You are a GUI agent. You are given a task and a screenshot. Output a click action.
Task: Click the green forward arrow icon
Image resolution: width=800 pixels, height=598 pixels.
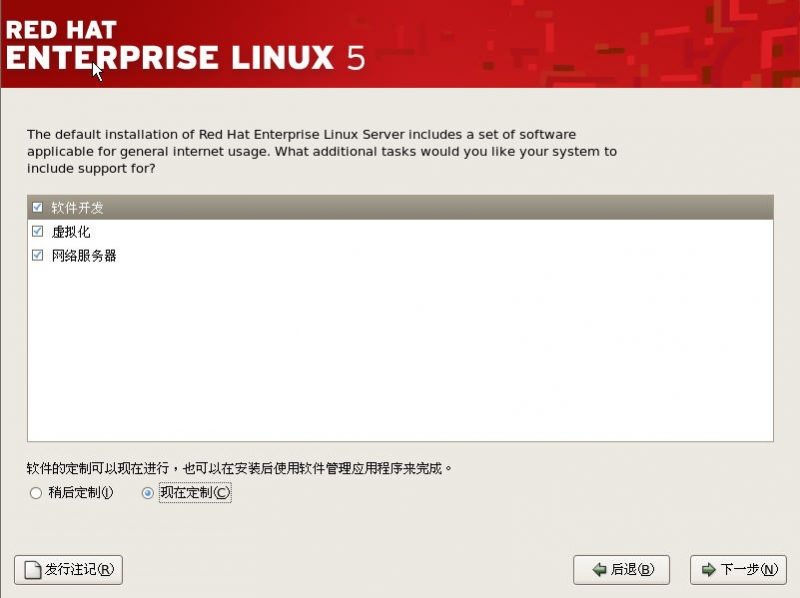click(708, 570)
